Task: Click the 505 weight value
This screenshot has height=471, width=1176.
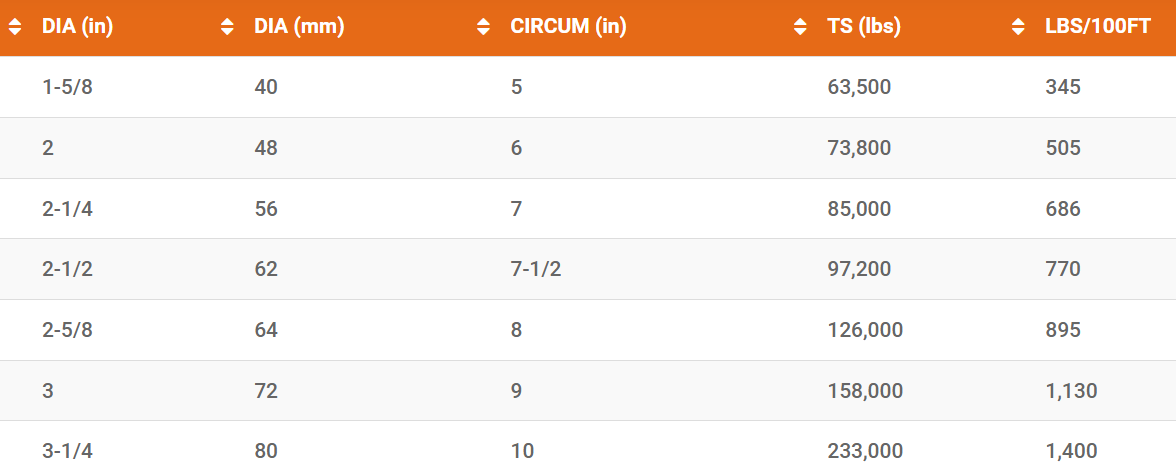Action: 1063,148
